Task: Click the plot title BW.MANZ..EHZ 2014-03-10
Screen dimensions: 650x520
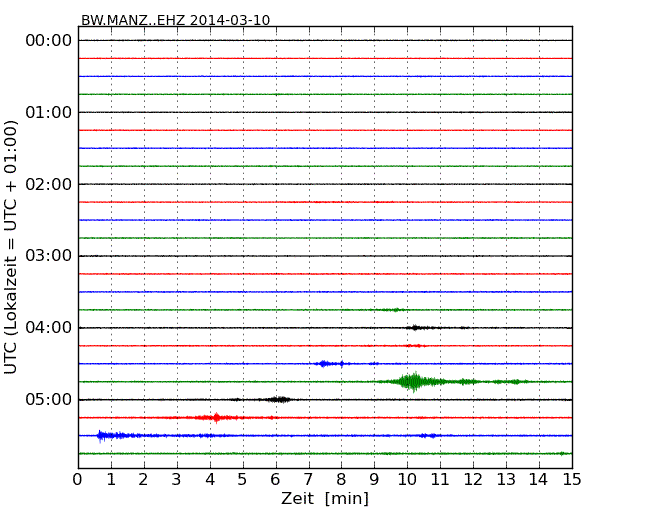Action: click(x=175, y=20)
